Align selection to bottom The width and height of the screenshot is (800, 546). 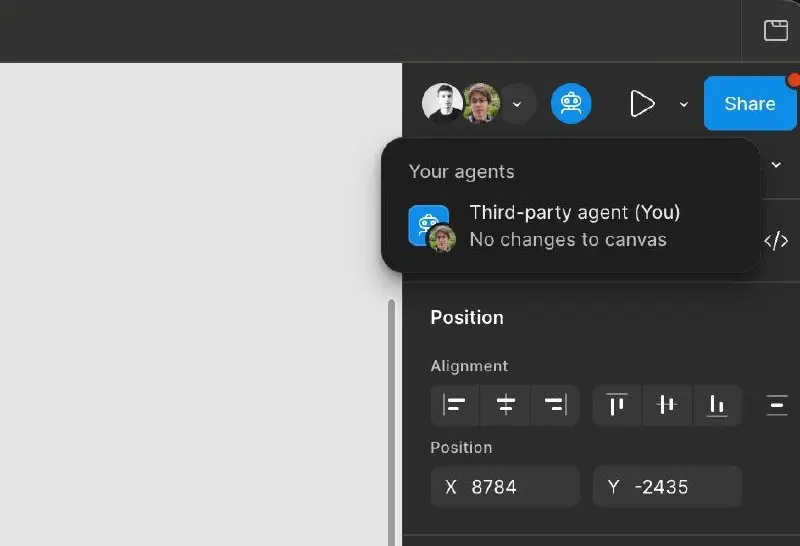click(x=717, y=405)
